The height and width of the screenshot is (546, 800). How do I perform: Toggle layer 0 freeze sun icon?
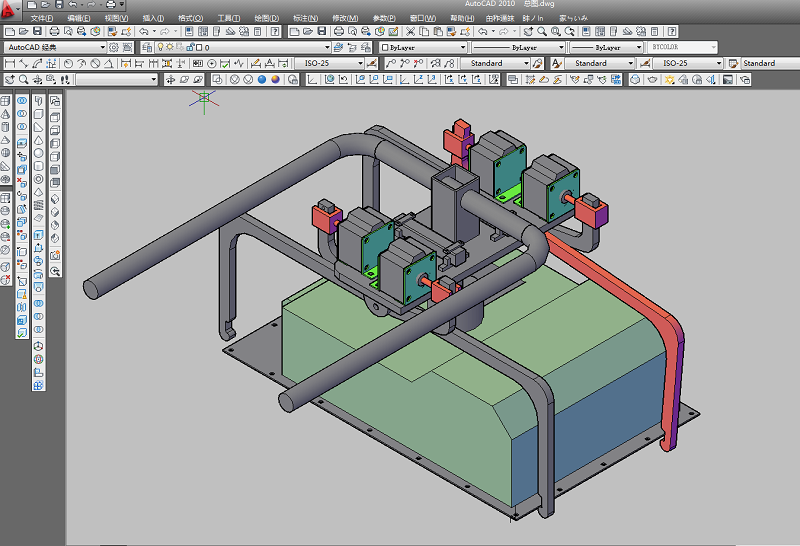(170, 47)
